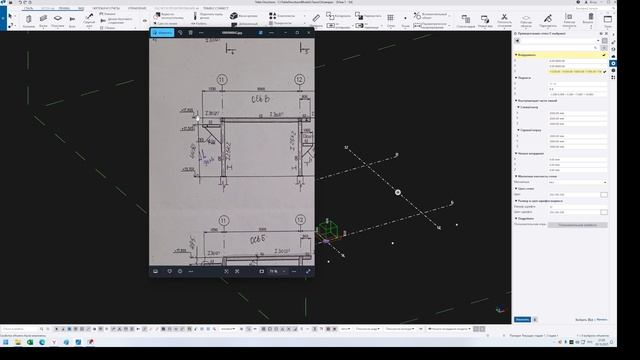Collapse the Origin section in grid properties

click(516, 153)
